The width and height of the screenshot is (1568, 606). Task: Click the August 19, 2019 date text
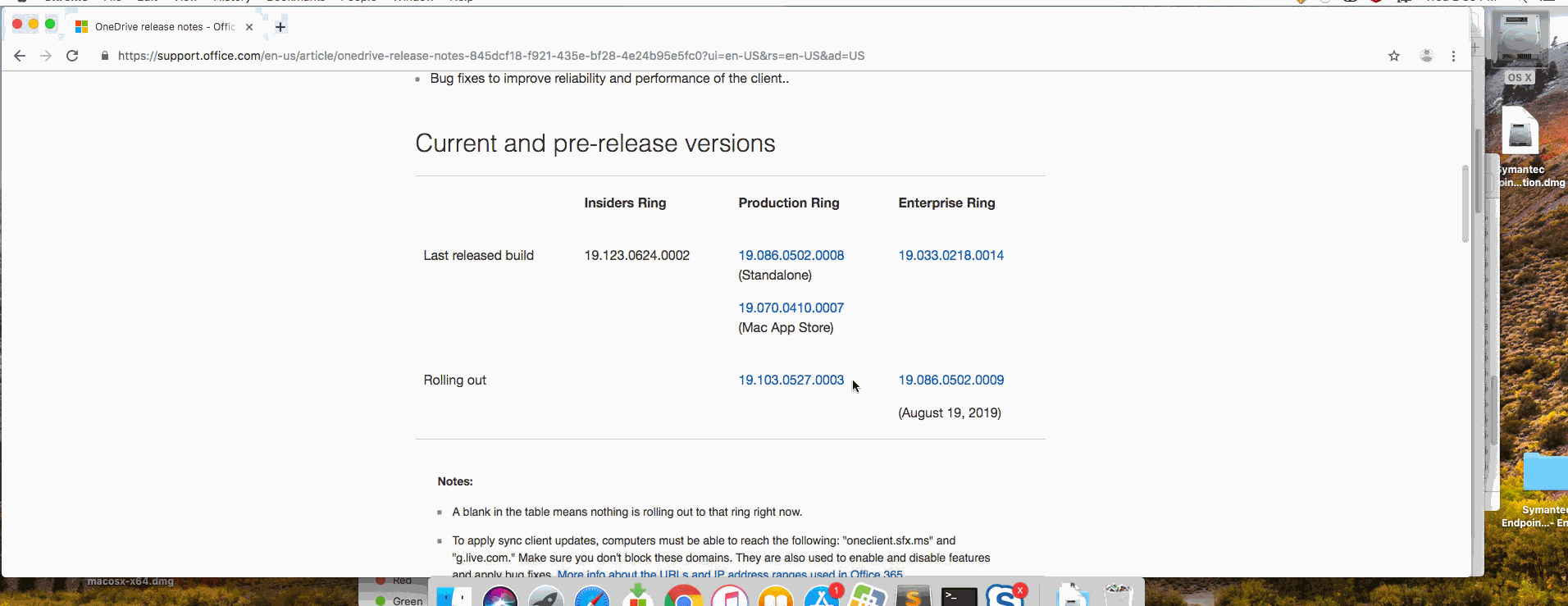point(950,412)
